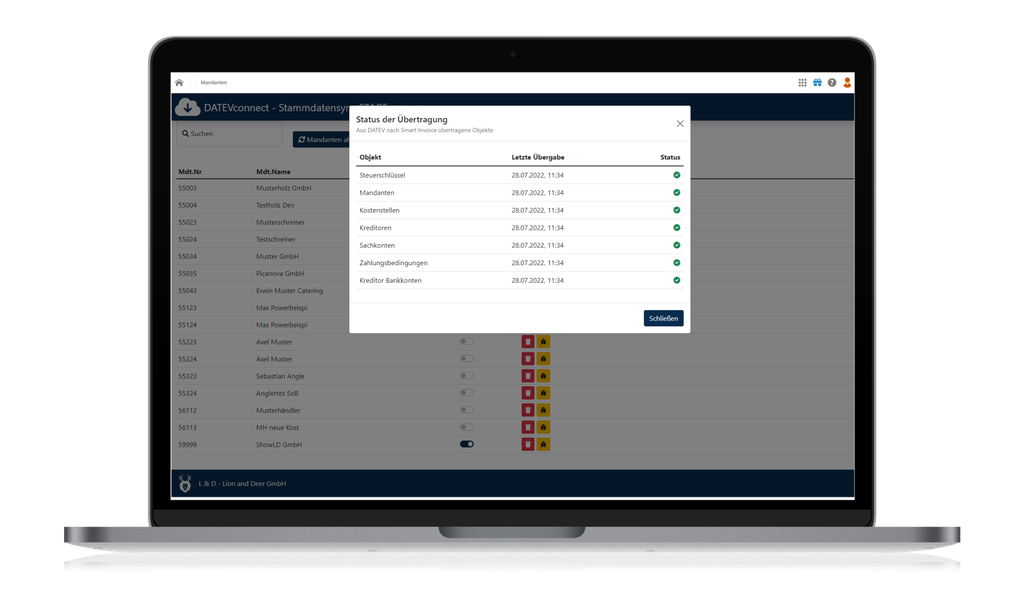Click the deer logo in the footer
The width and height of the screenshot is (1024, 589).
coord(185,483)
